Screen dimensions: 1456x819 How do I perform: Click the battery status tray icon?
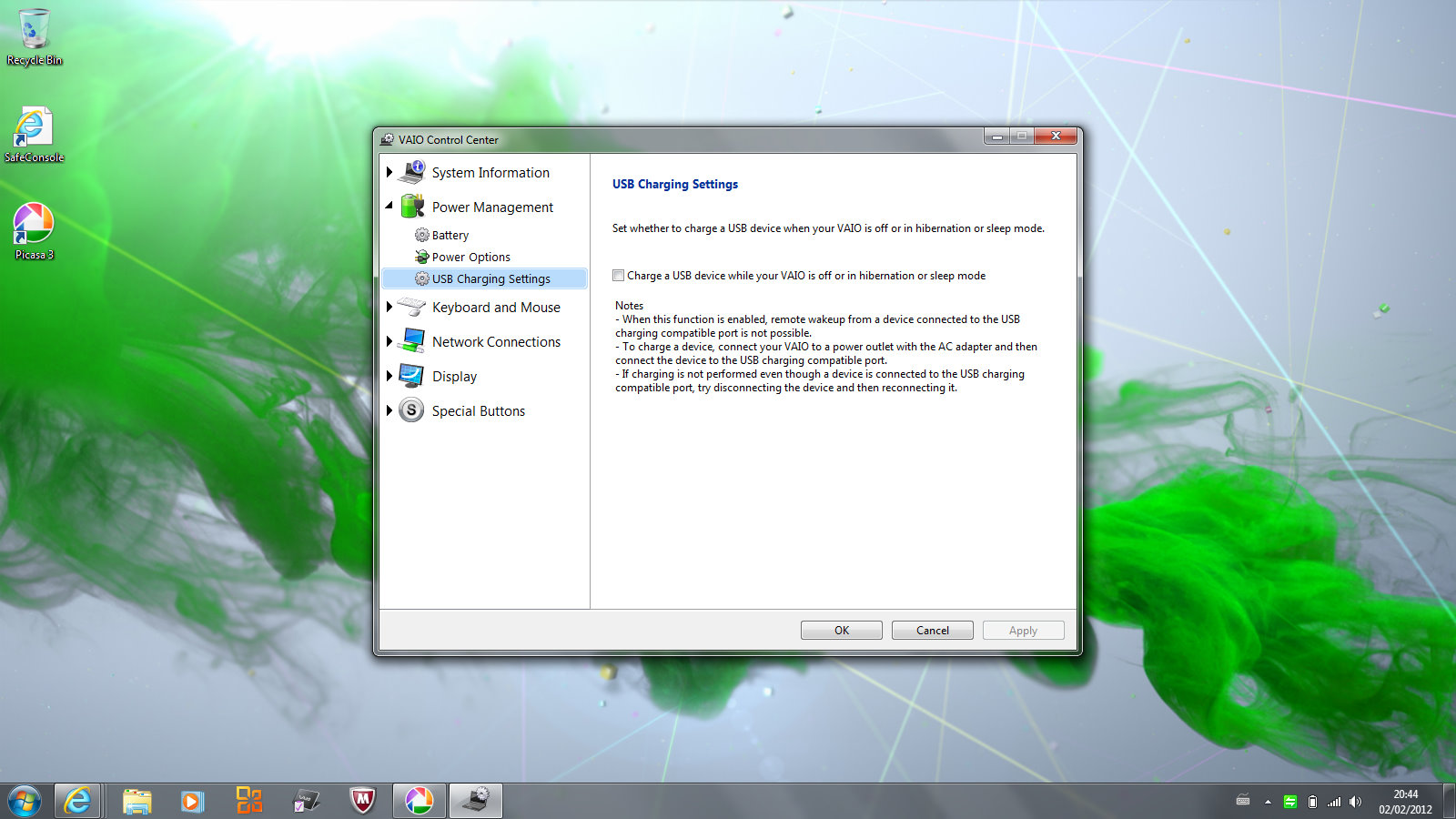click(x=1312, y=802)
